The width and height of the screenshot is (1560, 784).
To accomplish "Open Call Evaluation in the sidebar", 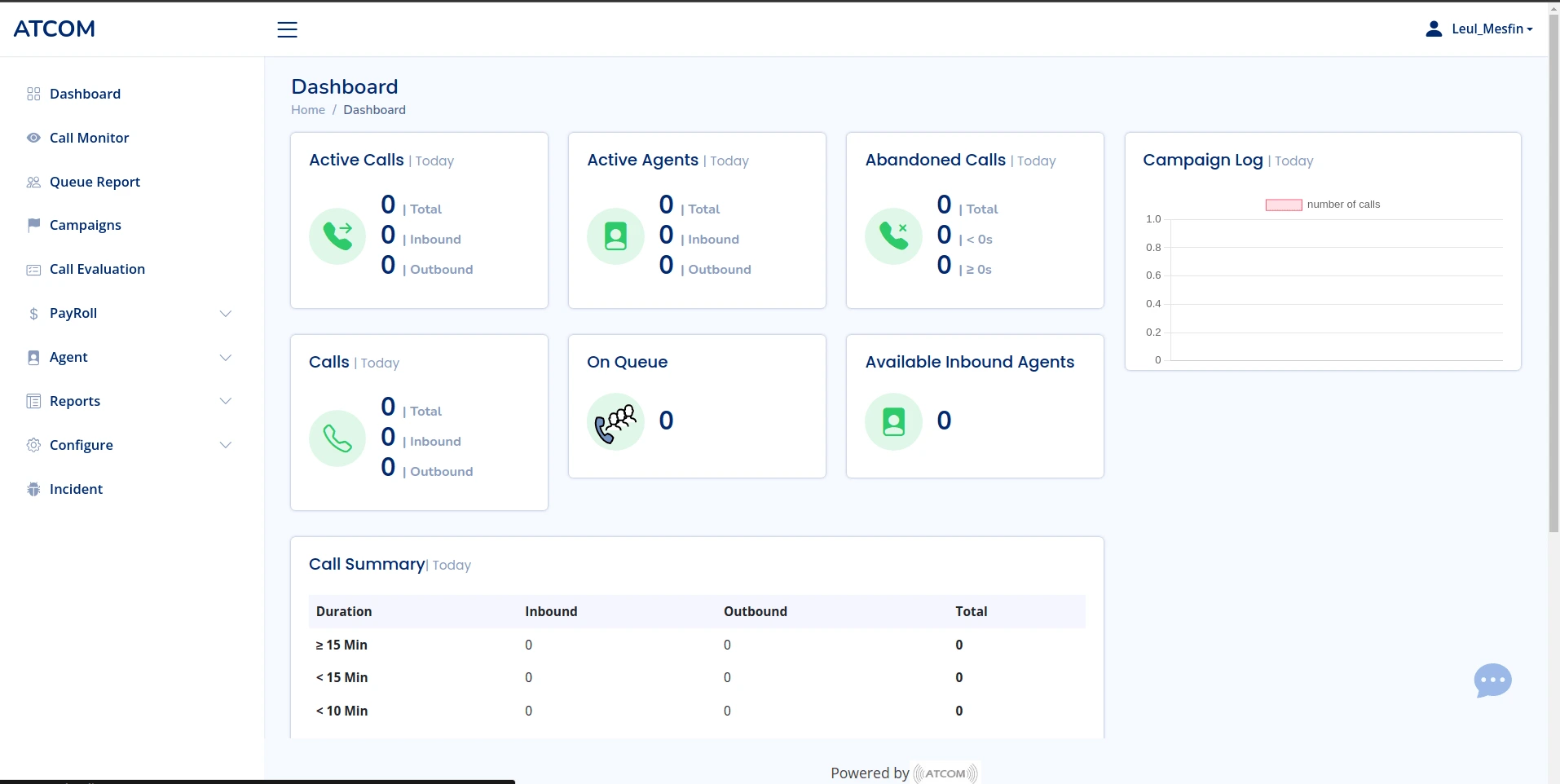I will click(x=97, y=269).
